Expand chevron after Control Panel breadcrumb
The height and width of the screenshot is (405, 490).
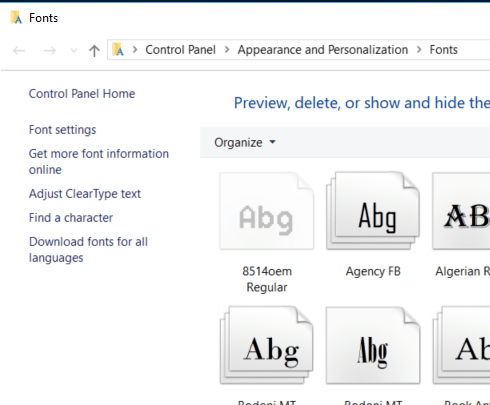(227, 50)
